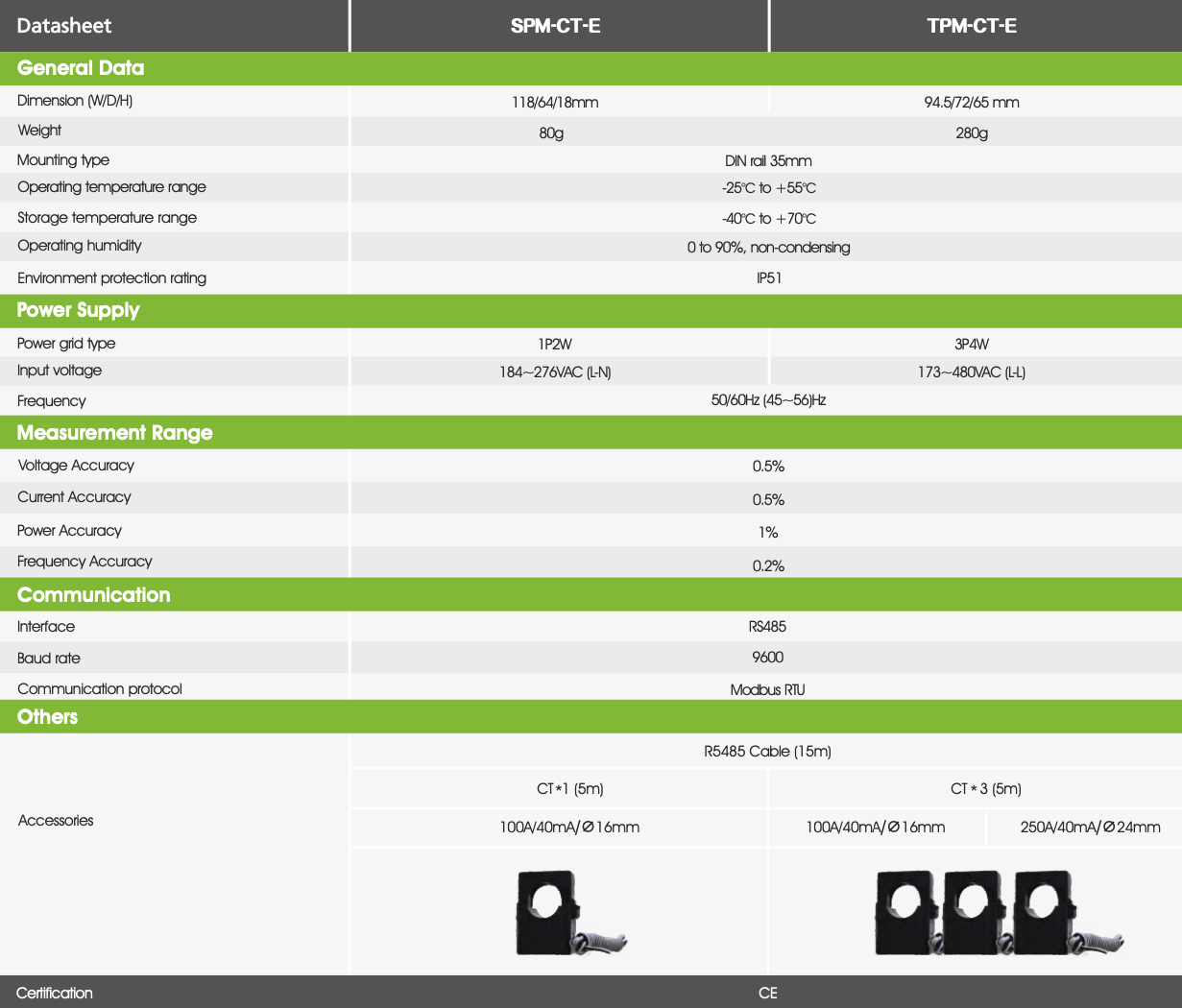Click the Input voltage label
The height and width of the screenshot is (1008, 1182).
59,371
